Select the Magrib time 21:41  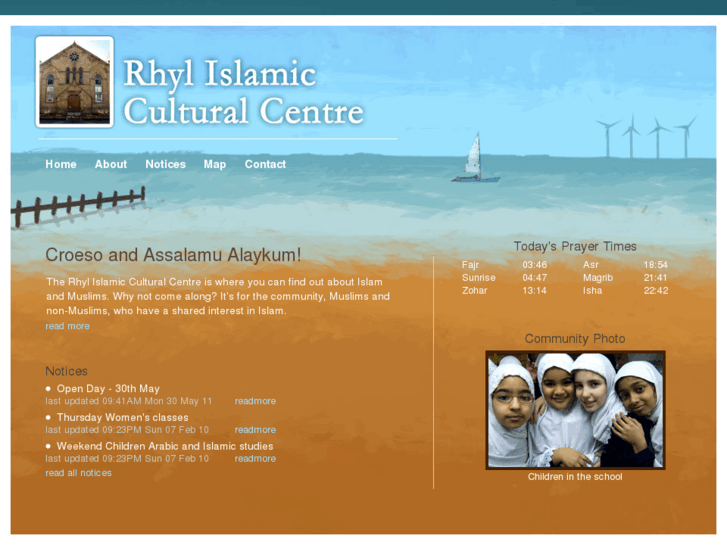tap(656, 278)
